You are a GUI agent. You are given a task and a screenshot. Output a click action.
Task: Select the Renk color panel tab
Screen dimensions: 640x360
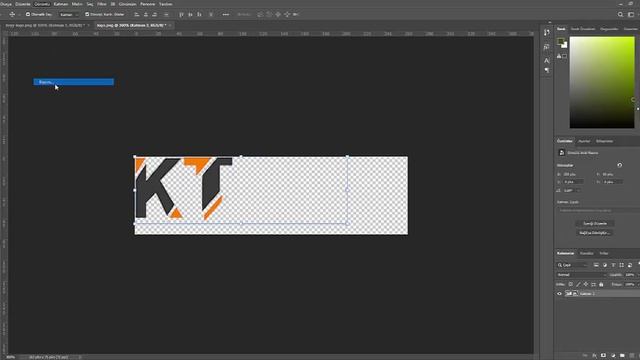[561, 29]
